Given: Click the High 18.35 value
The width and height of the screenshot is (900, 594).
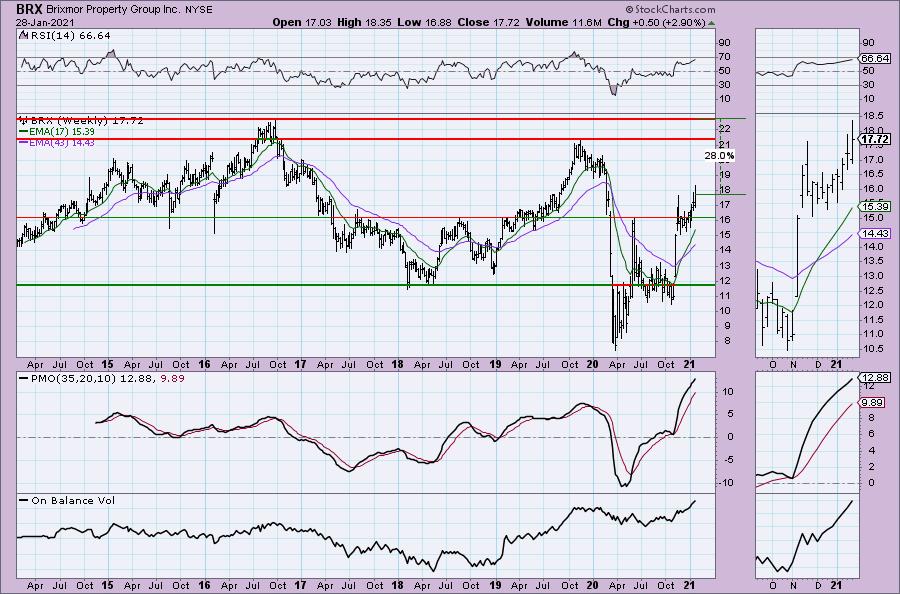Looking at the screenshot, I should tap(365, 22).
